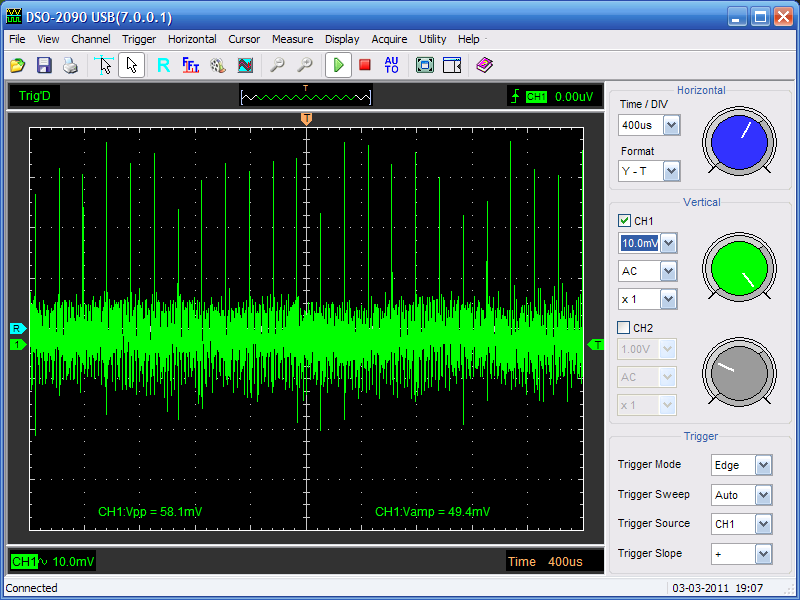Expand the Format Y - T dropdown
Viewport: 800px width, 600px height.
(671, 171)
